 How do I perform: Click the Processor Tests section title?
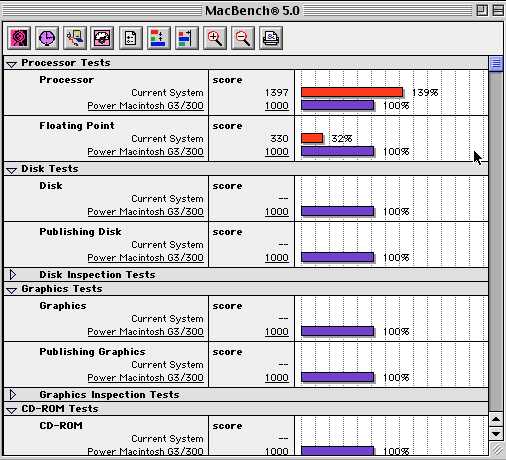pos(66,63)
